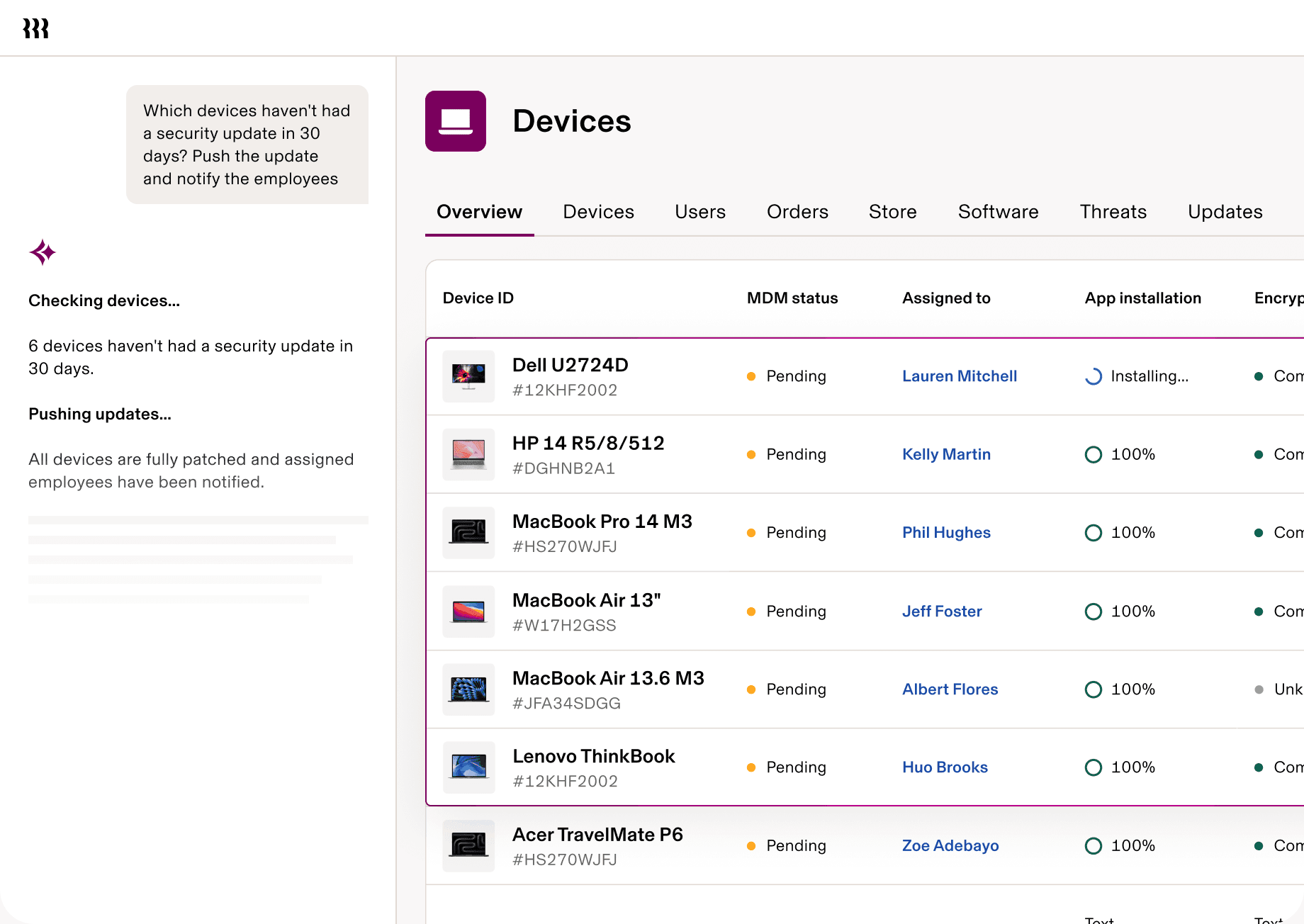The width and height of the screenshot is (1304, 924).
Task: Click 100% progress ring in Jeff Foster row
Action: coord(1094,612)
